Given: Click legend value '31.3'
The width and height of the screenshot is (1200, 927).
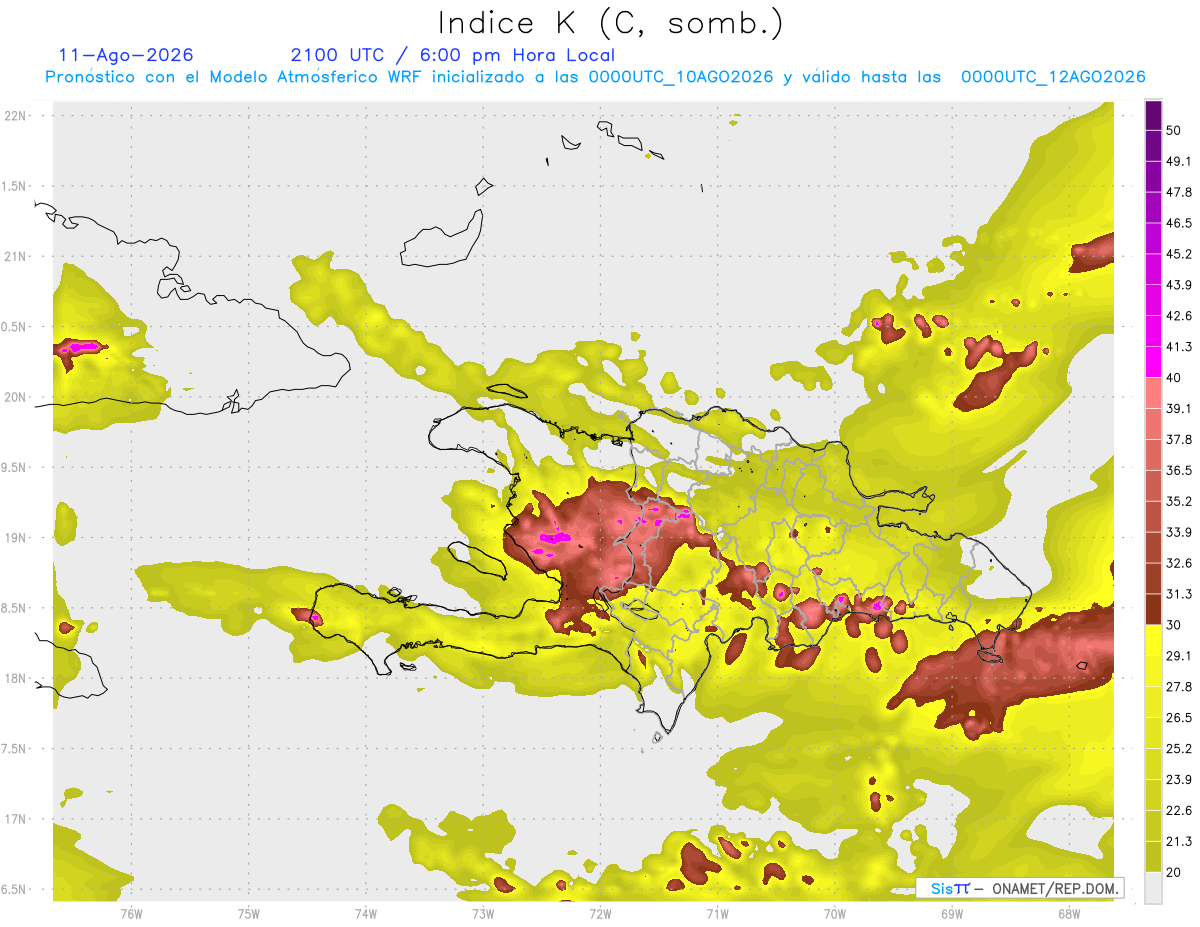Looking at the screenshot, I should click(1179, 594).
